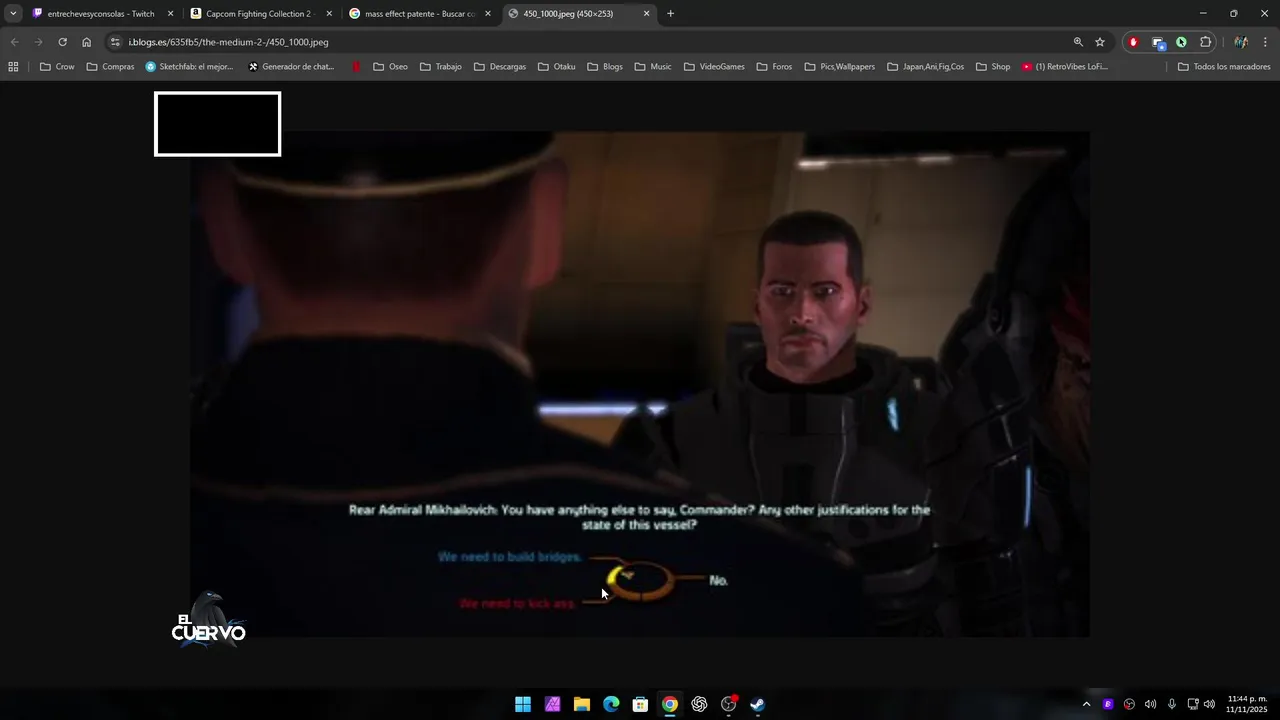Screen dimensions: 1280x720
Task: Close the 450_1000.jpeg tab
Action: 646,14
